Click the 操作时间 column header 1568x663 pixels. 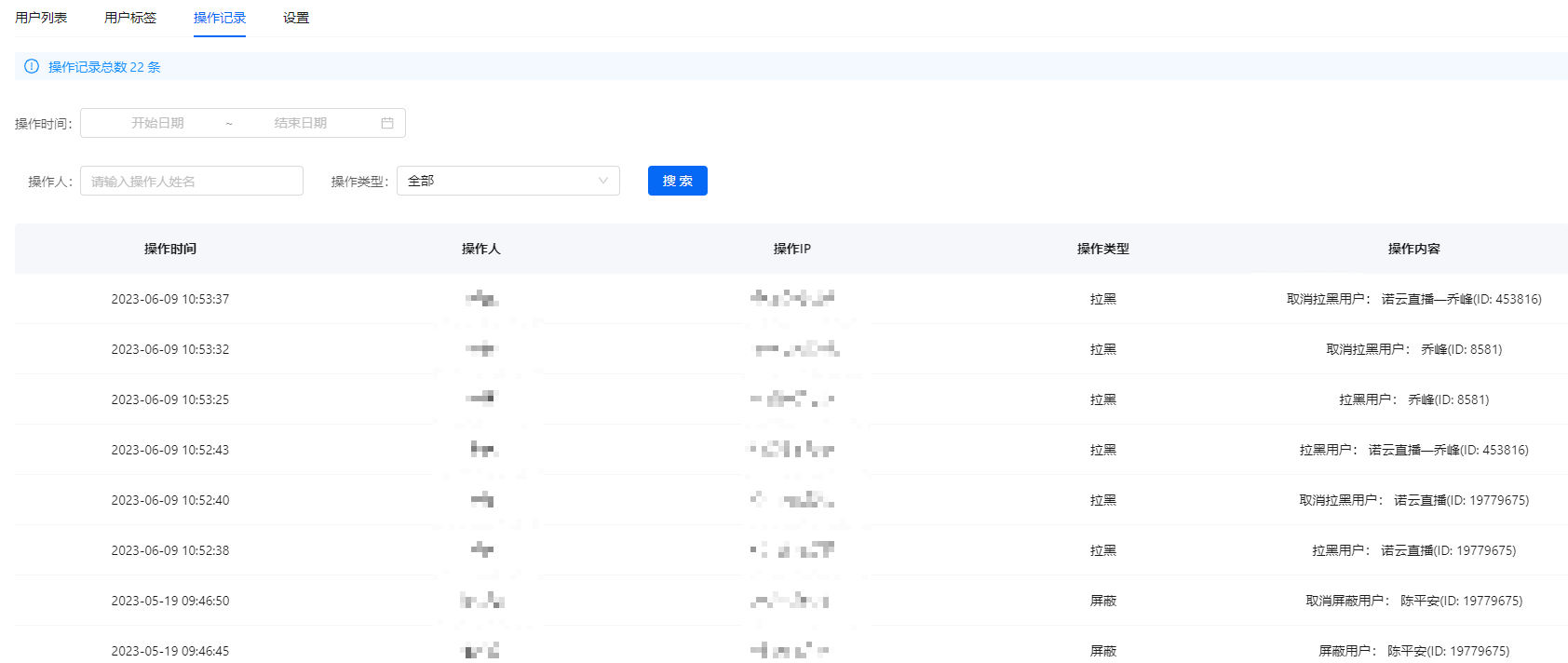pos(170,249)
